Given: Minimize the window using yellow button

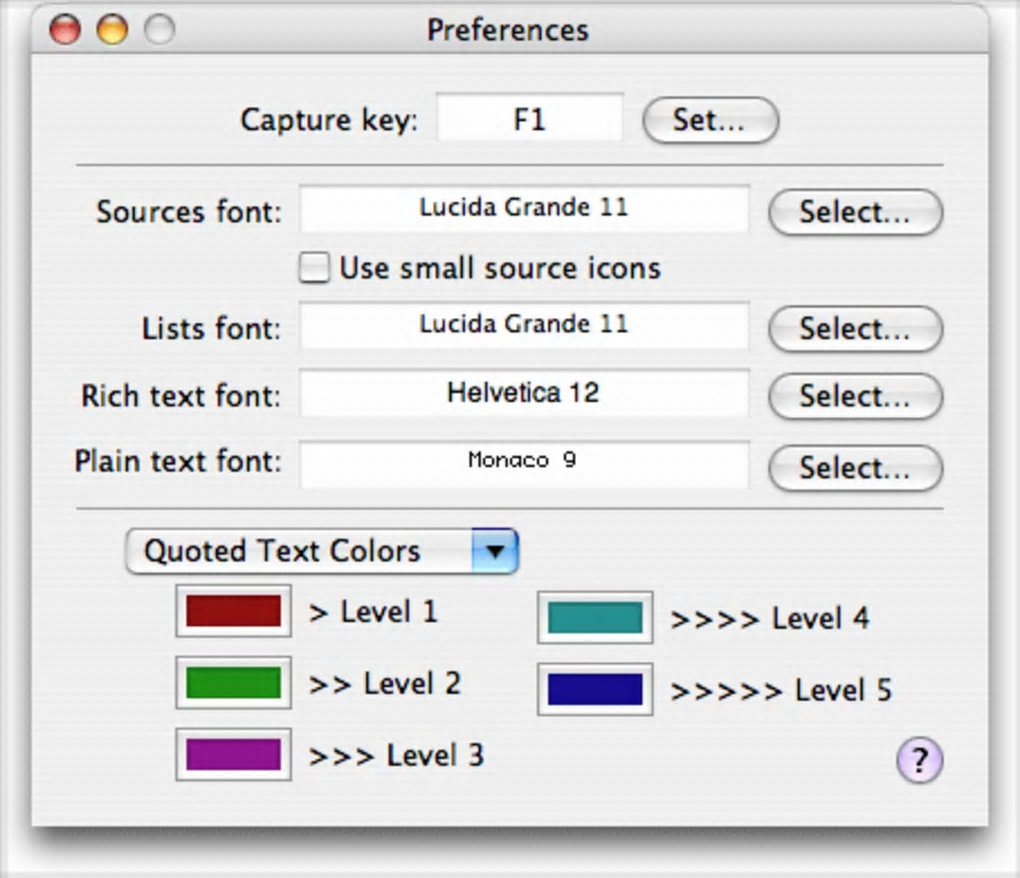Looking at the screenshot, I should (112, 30).
